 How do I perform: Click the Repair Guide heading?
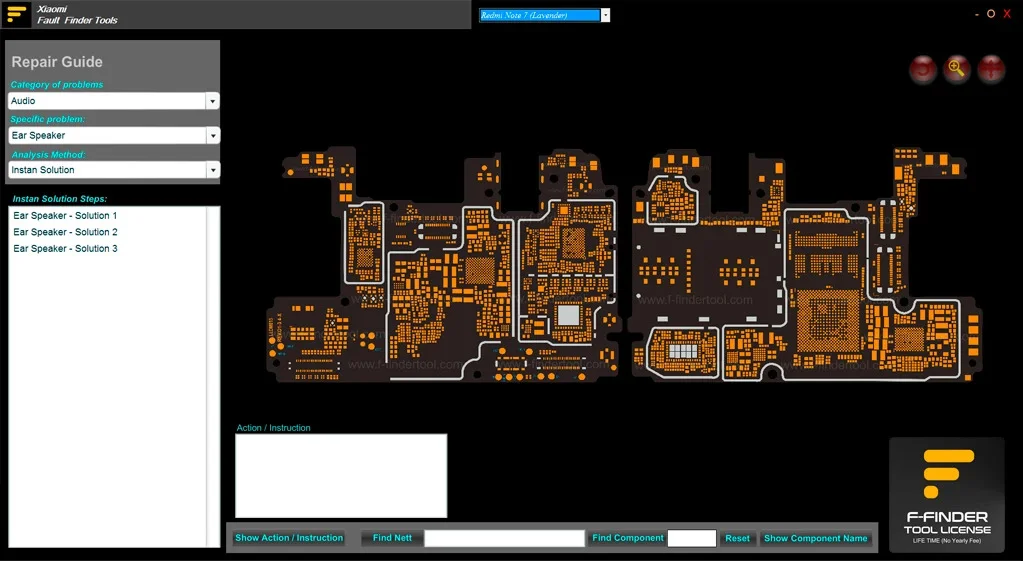pyautogui.click(x=57, y=62)
